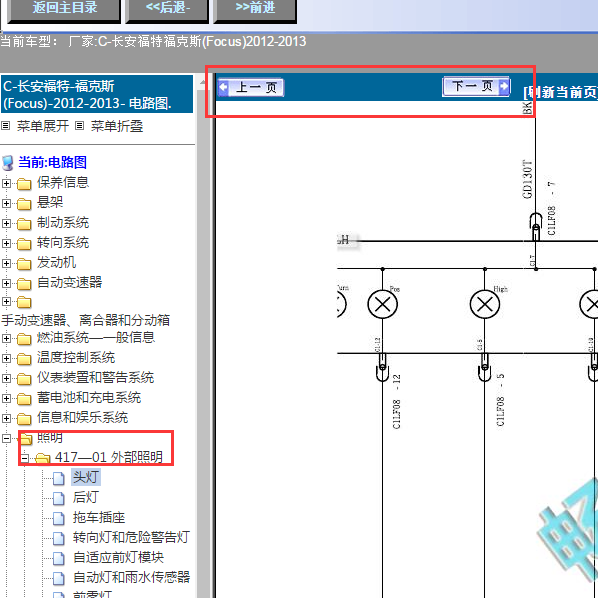Image resolution: width=598 pixels, height=598 pixels.
Task: Go to previous page with 上一页
Action: (x=251, y=87)
